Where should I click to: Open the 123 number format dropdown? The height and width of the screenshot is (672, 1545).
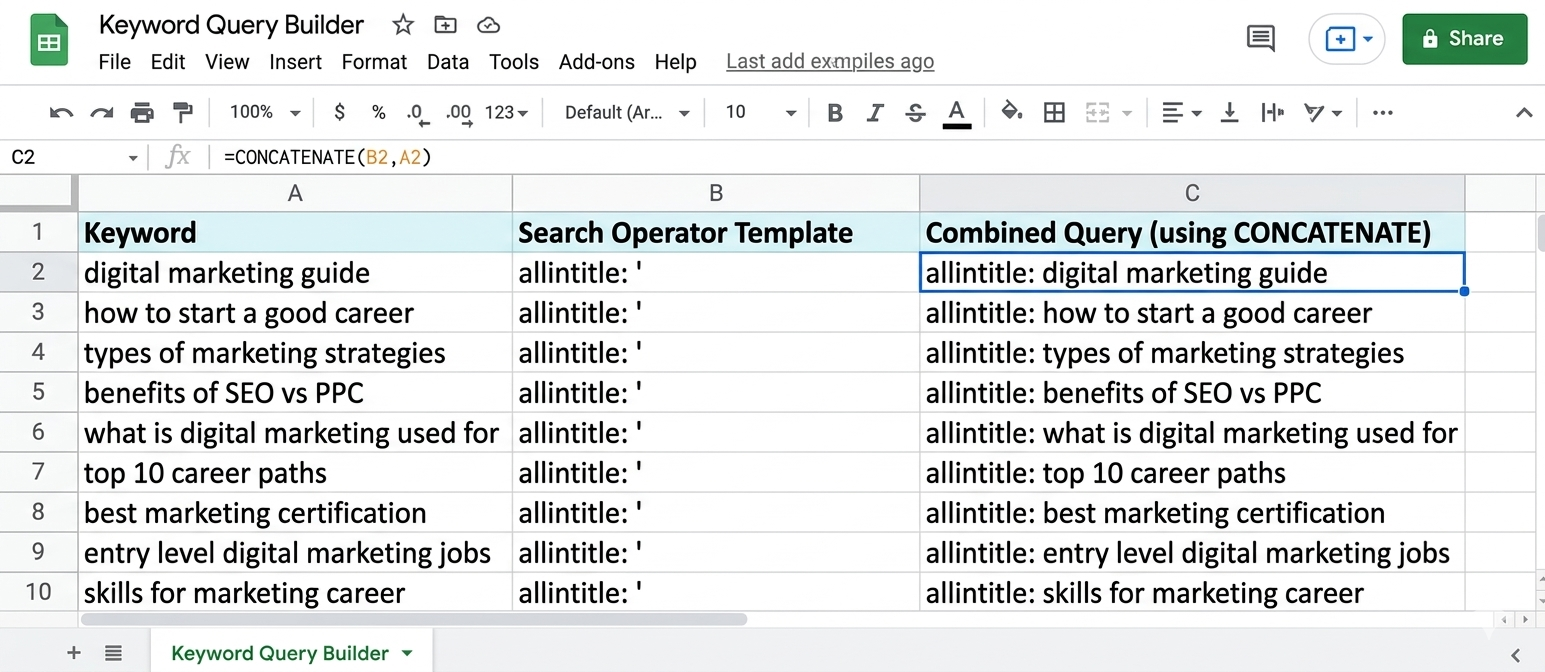point(503,112)
